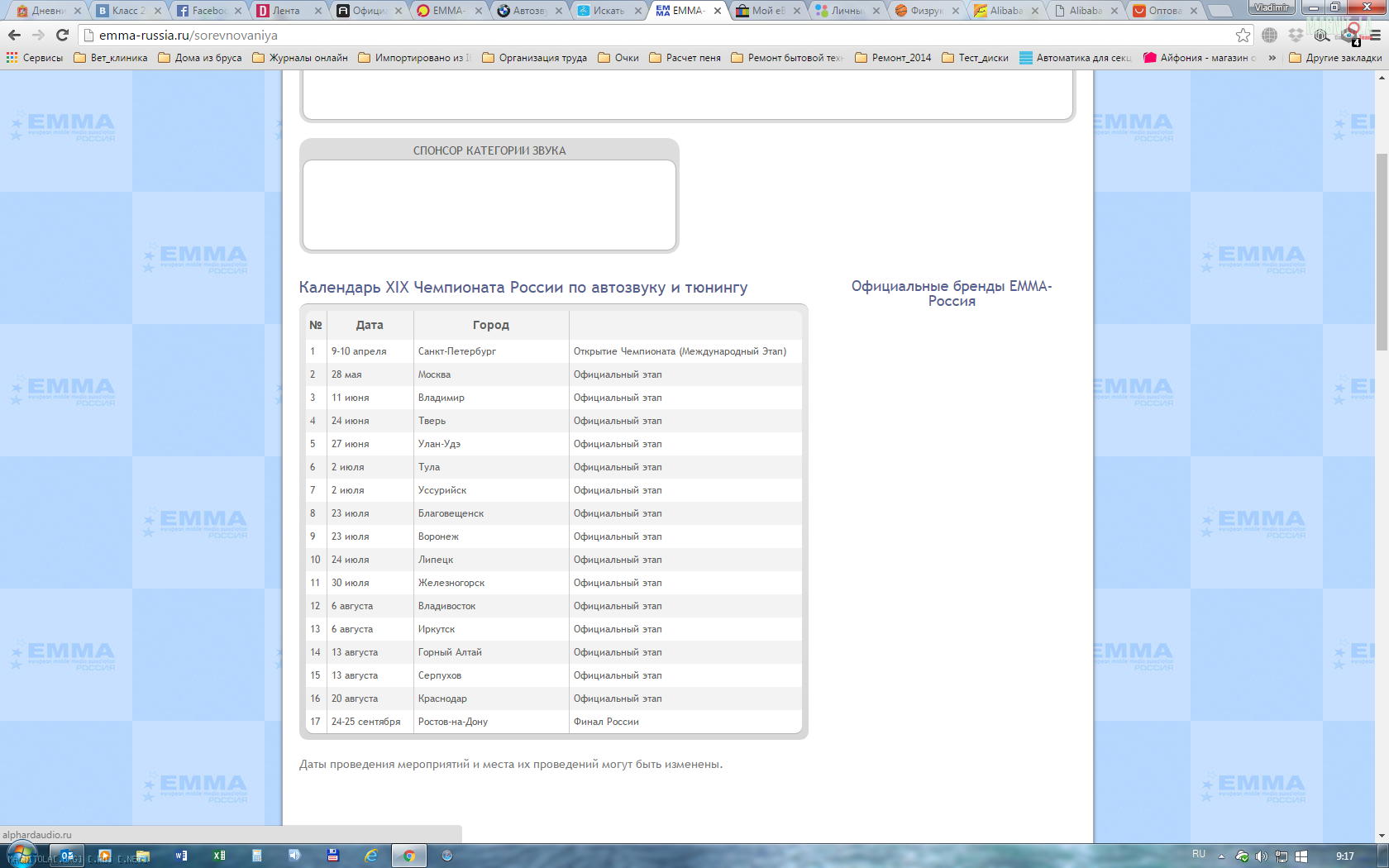Open Microsoft Word from the taskbar

pyautogui.click(x=181, y=856)
